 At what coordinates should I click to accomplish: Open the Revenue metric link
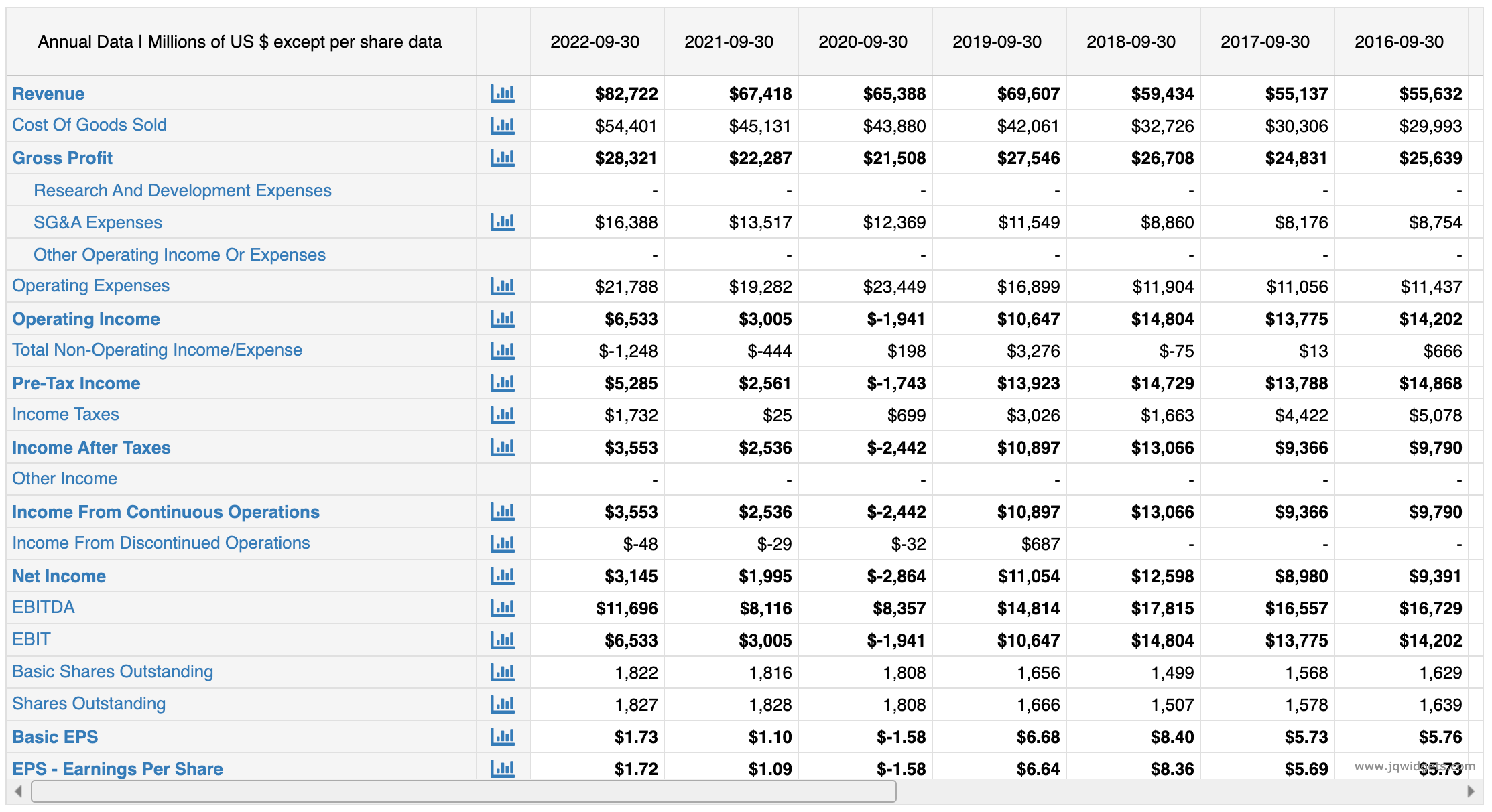48,94
